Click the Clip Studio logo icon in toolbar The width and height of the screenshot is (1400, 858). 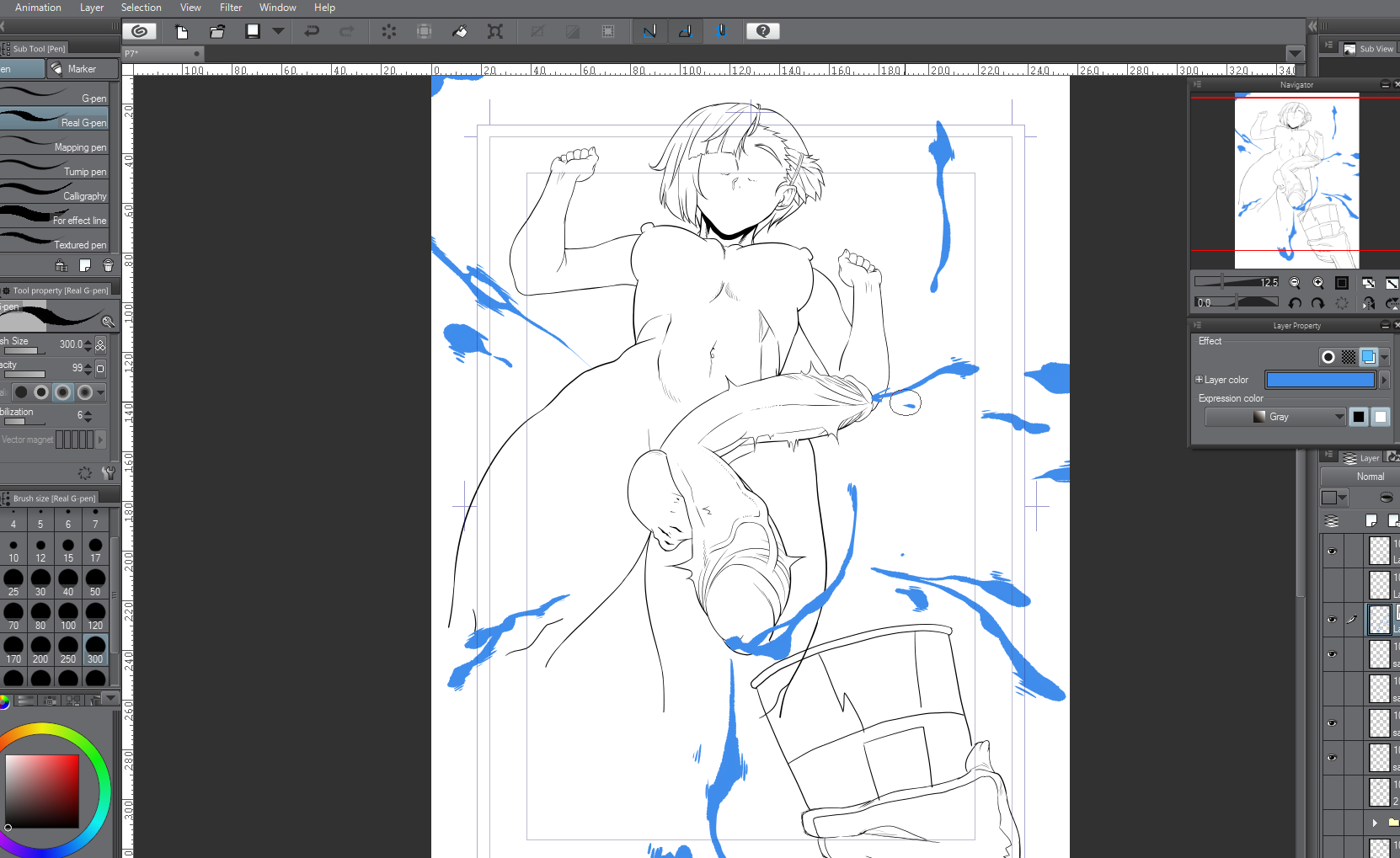[140, 31]
